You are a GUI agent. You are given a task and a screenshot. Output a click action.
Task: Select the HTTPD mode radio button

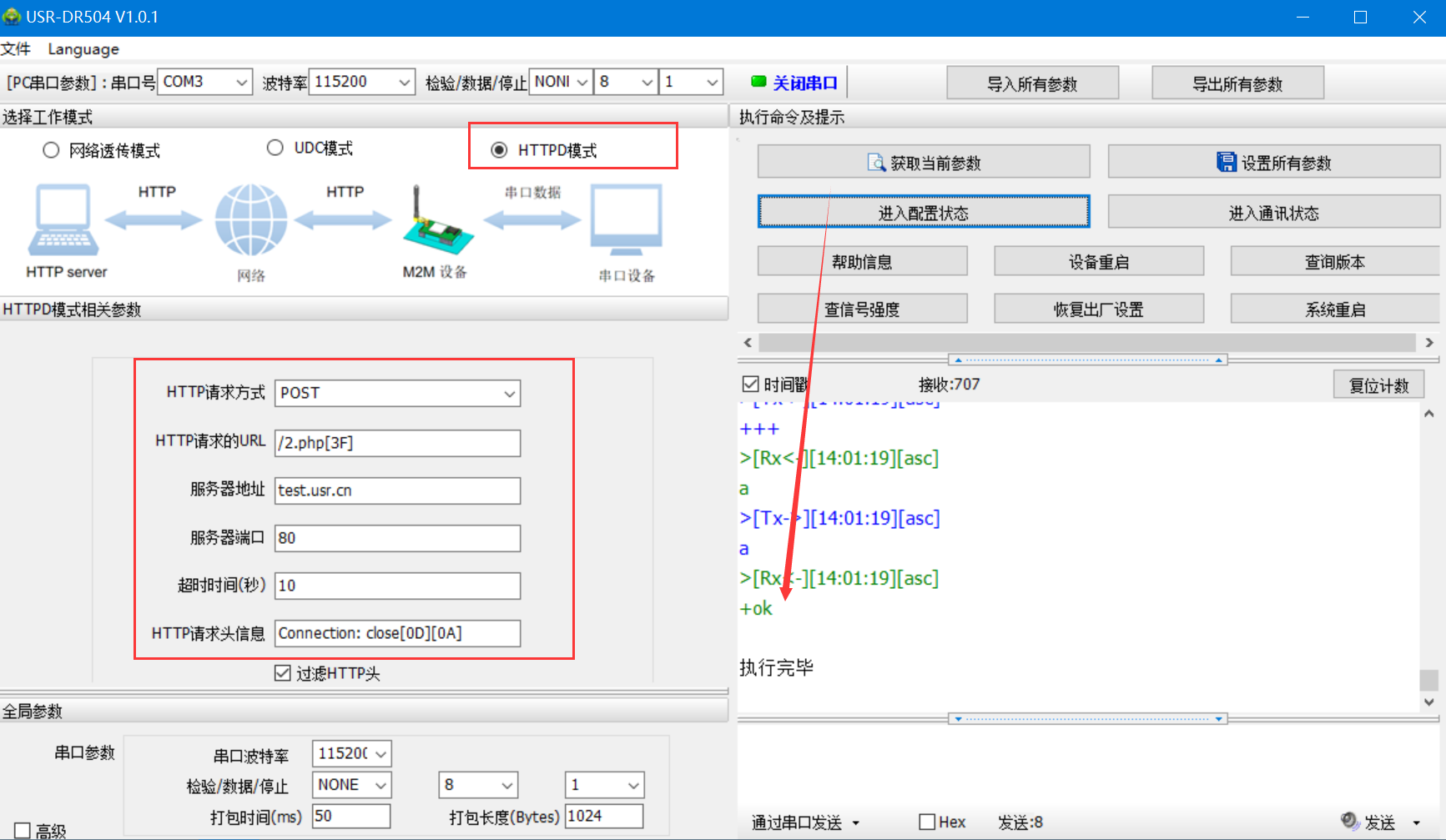[499, 150]
